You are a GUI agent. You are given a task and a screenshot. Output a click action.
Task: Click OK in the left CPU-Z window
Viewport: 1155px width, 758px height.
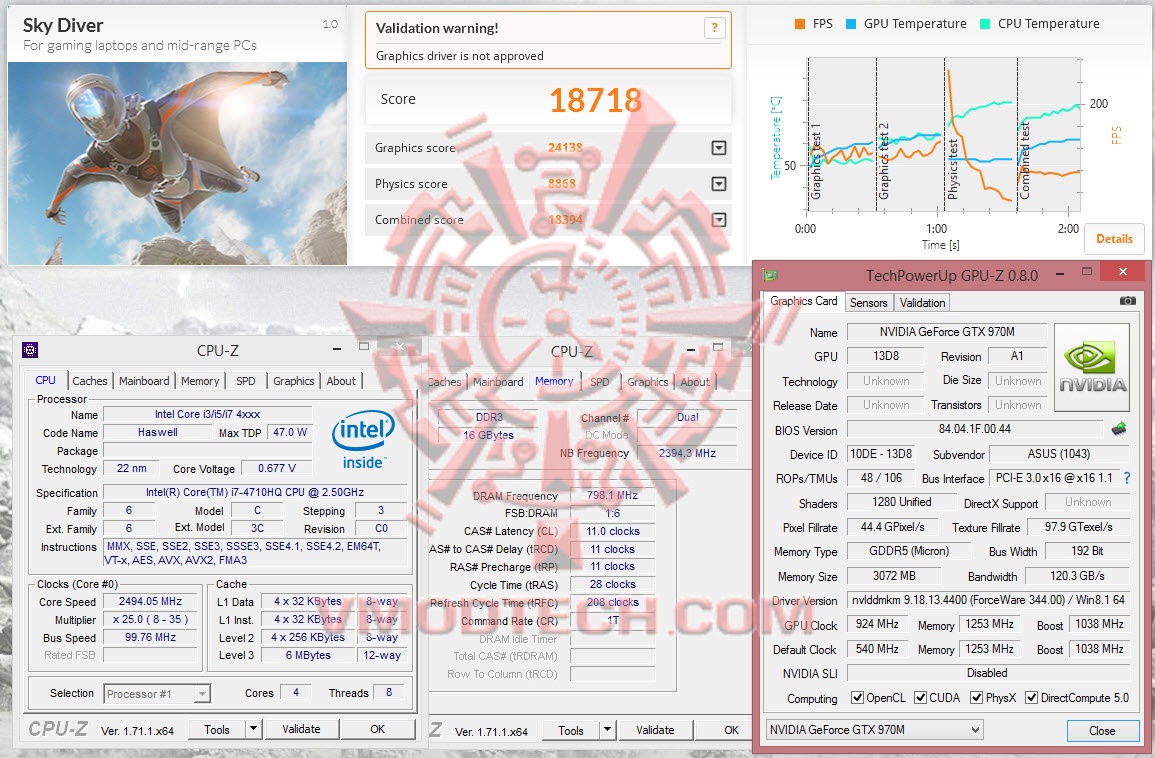(377, 729)
